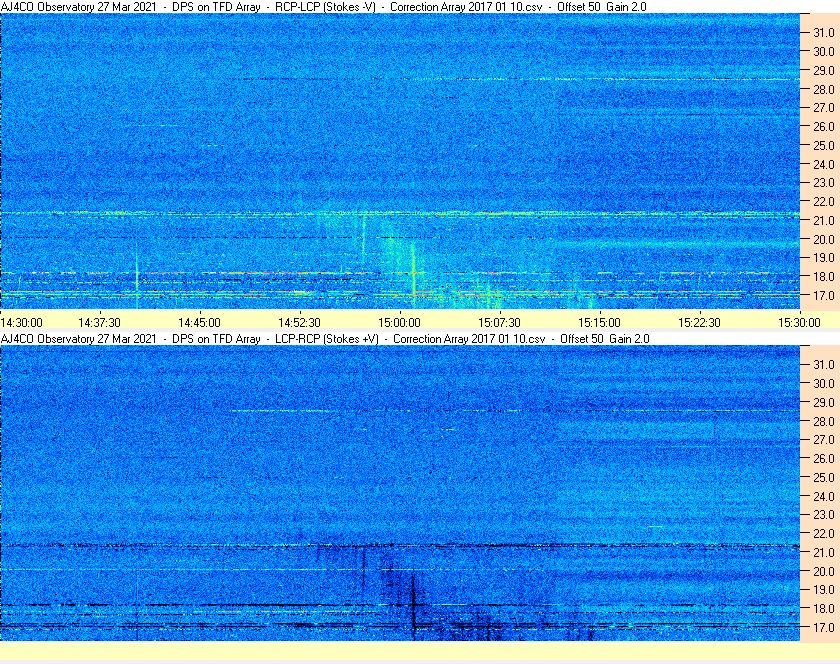The image size is (840, 664).
Task: Click 31.0 frequency label on Stokes -V plot
Action: 824,33
